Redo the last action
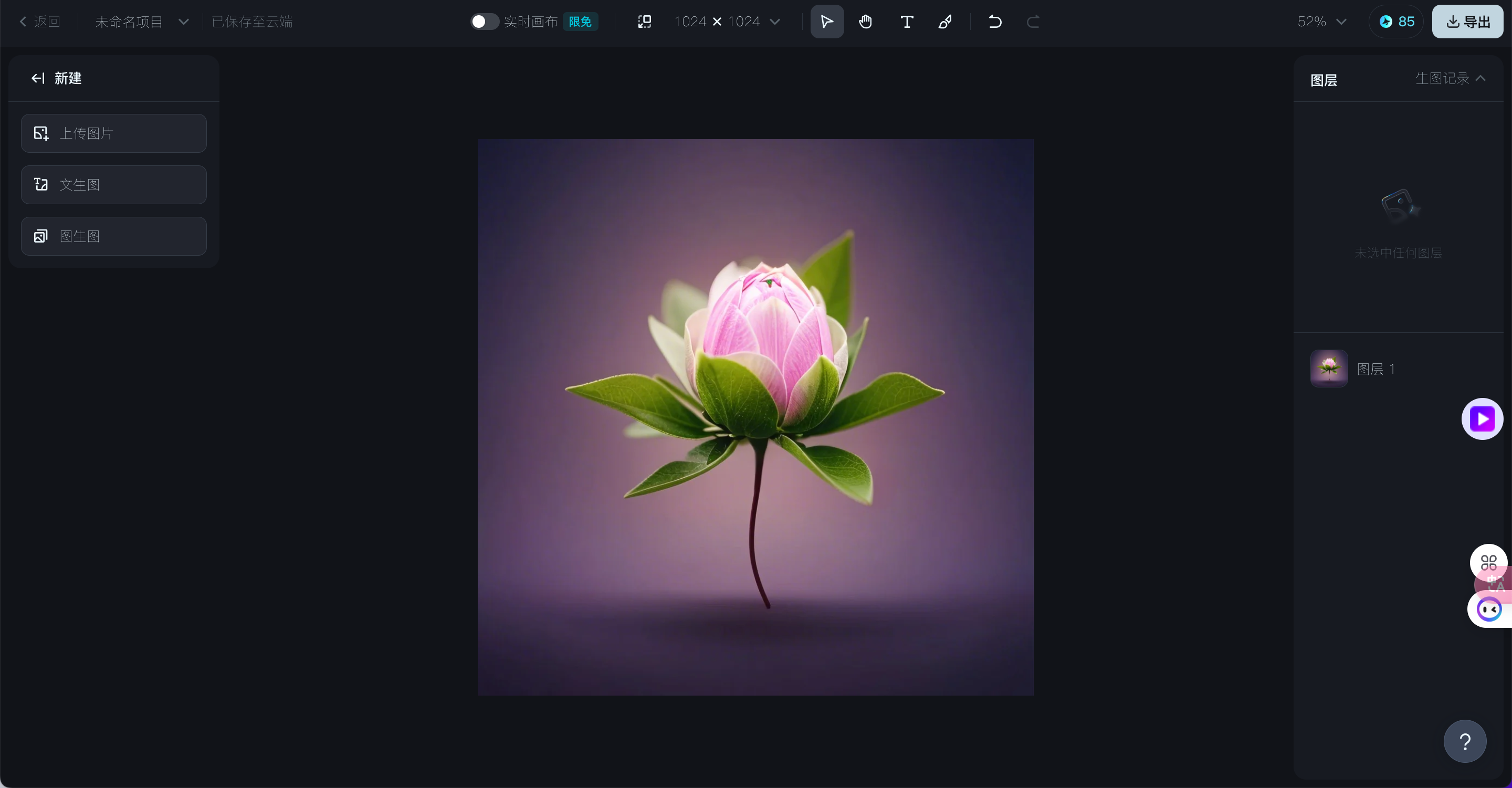1512x788 pixels. 1033,22
